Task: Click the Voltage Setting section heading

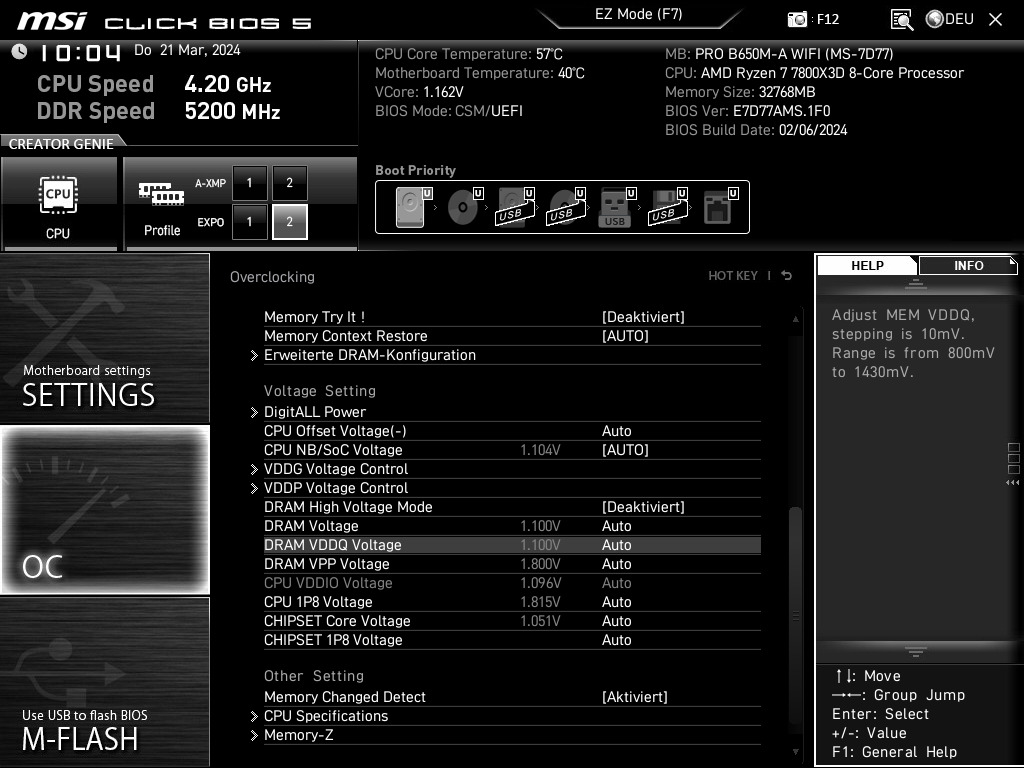Action: pyautogui.click(x=320, y=391)
